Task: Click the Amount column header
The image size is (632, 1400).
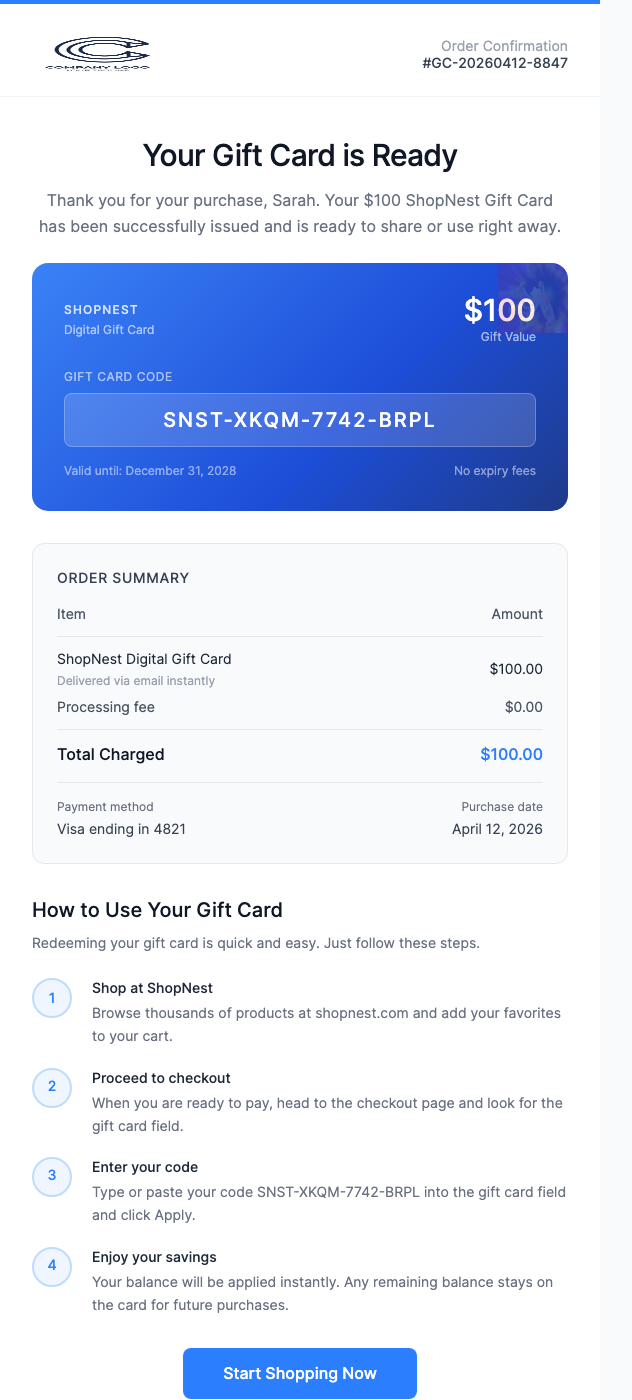Action: click(x=517, y=614)
